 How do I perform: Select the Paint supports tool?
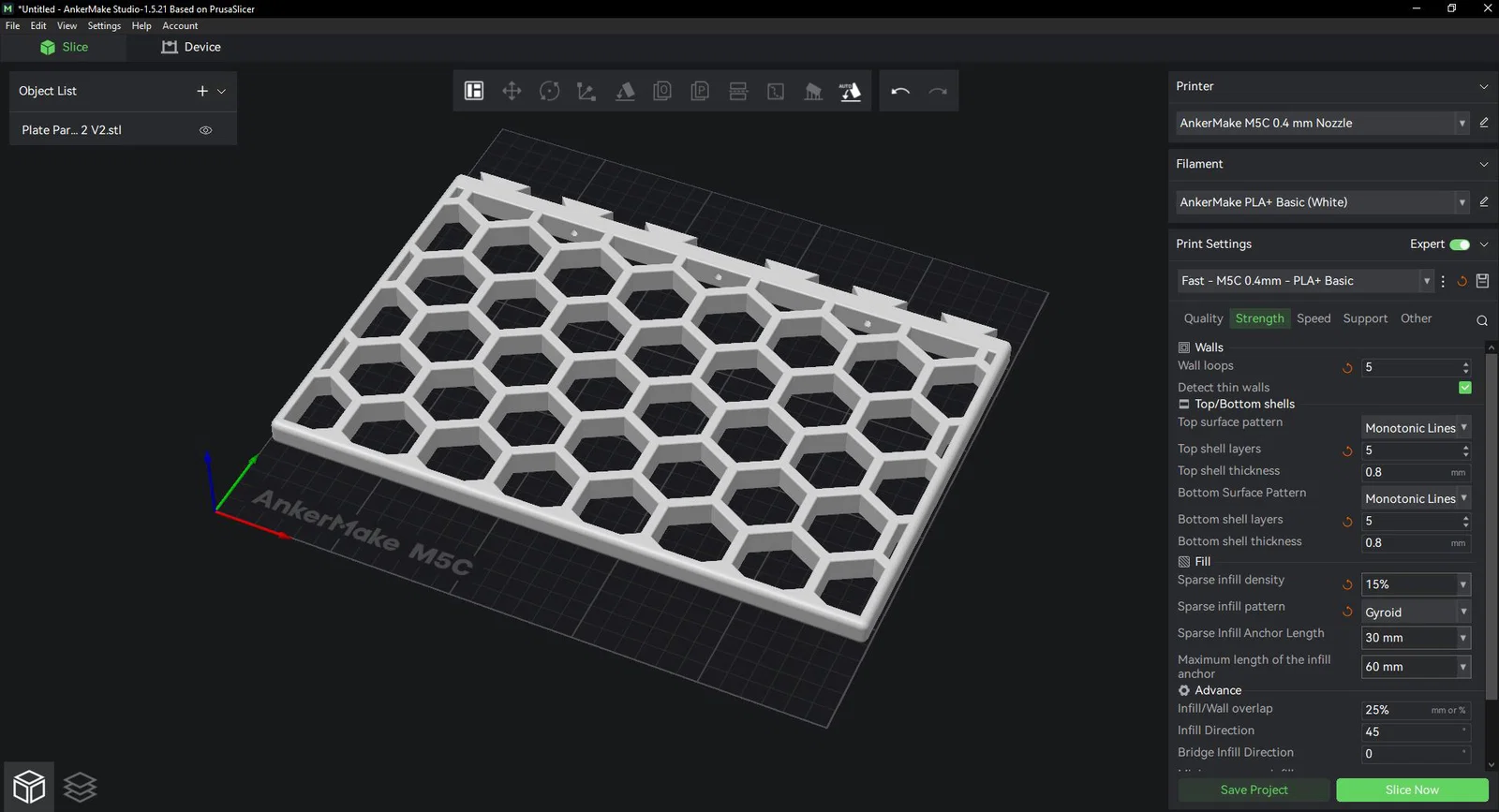[813, 91]
